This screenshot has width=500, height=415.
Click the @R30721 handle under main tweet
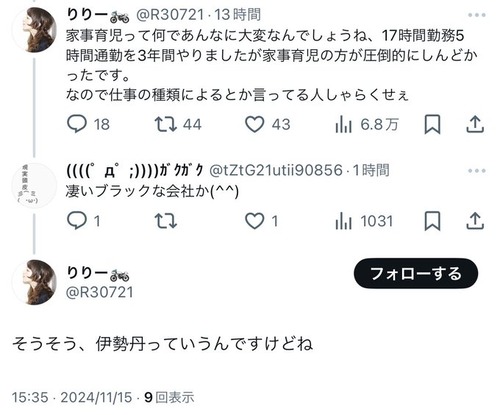[x=100, y=292]
